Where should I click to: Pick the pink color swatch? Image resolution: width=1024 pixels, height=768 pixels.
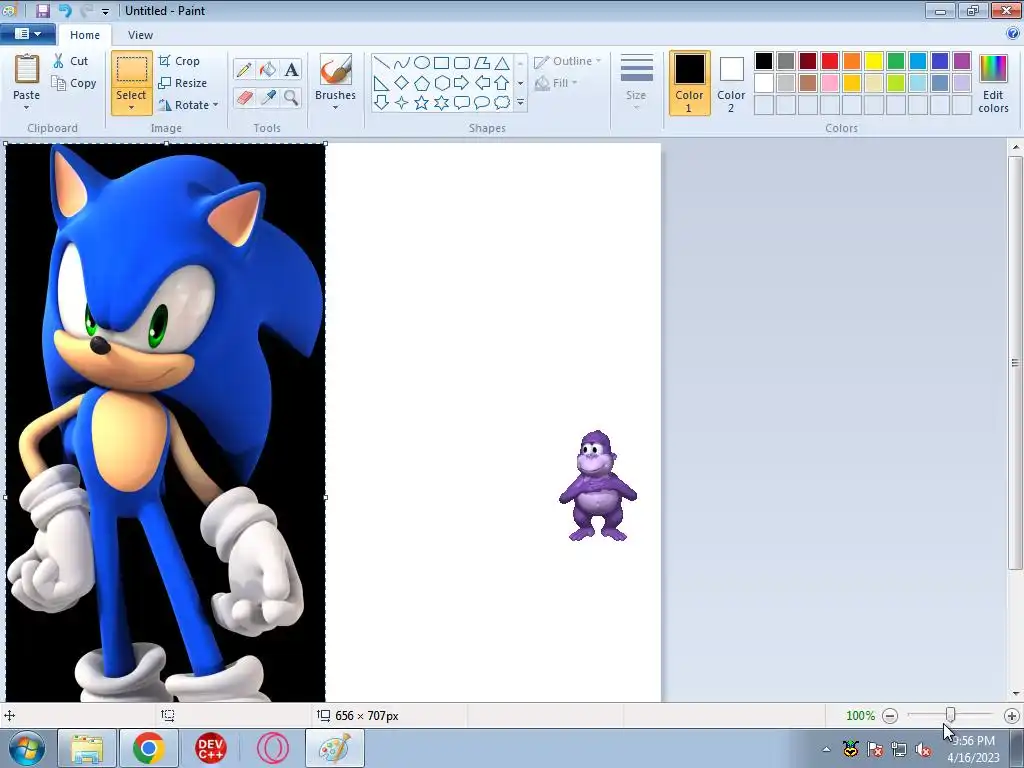(x=830, y=83)
